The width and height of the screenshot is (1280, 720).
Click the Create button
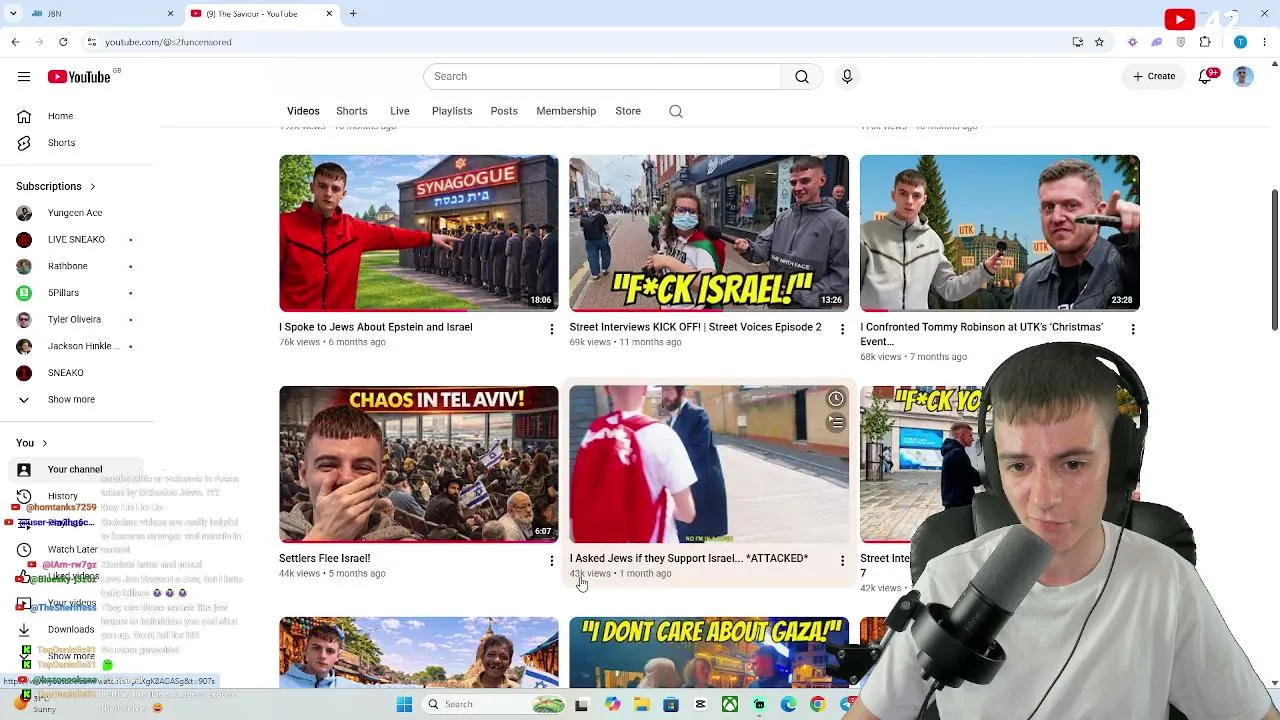(x=1154, y=77)
